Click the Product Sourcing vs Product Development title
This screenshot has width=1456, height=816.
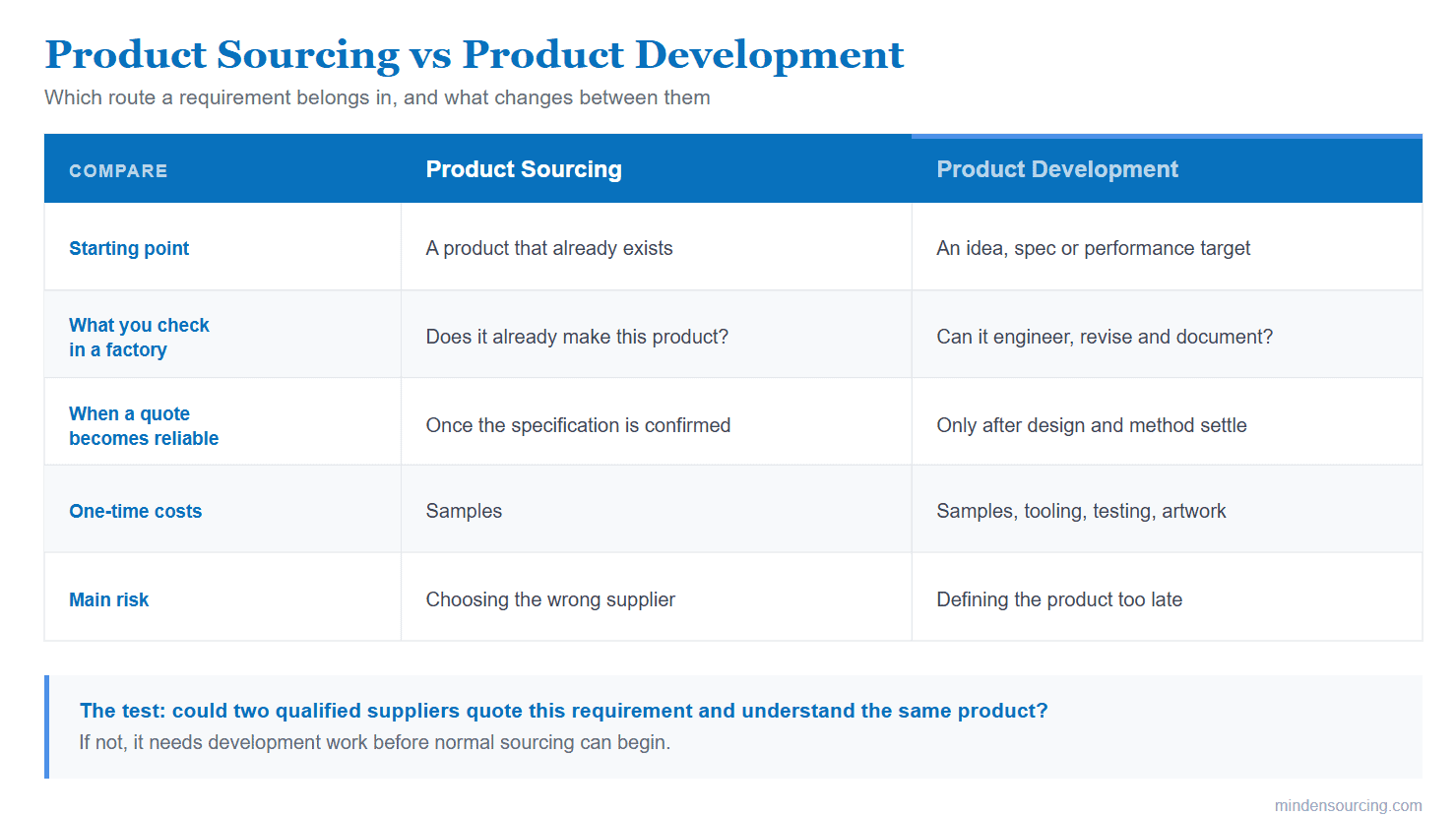pyautogui.click(x=474, y=55)
